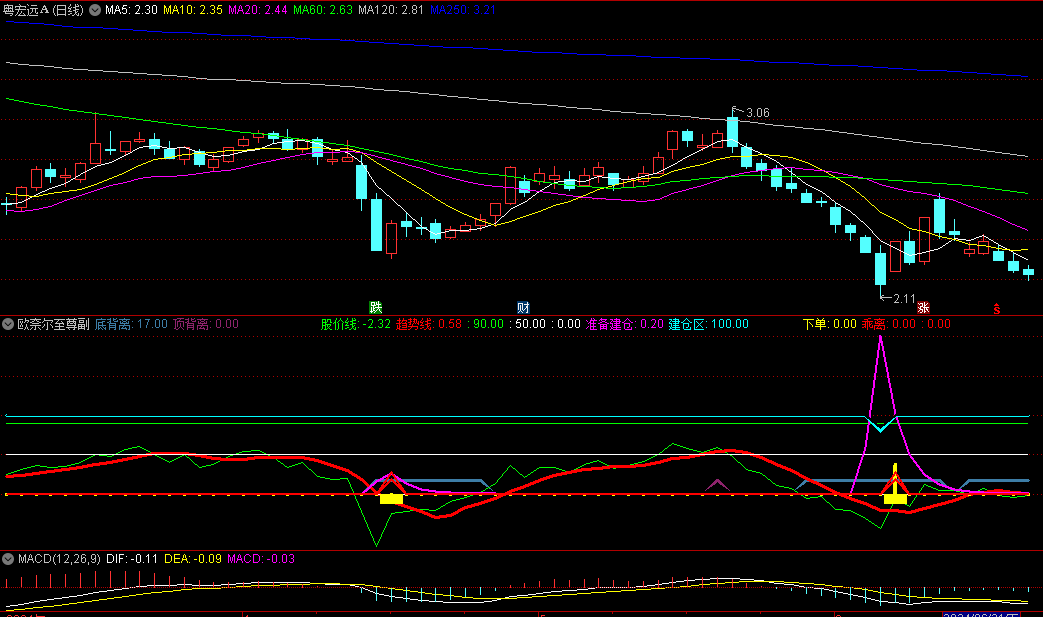Click the 底背离: 17.00 value
The width and height of the screenshot is (1043, 617).
(131, 324)
